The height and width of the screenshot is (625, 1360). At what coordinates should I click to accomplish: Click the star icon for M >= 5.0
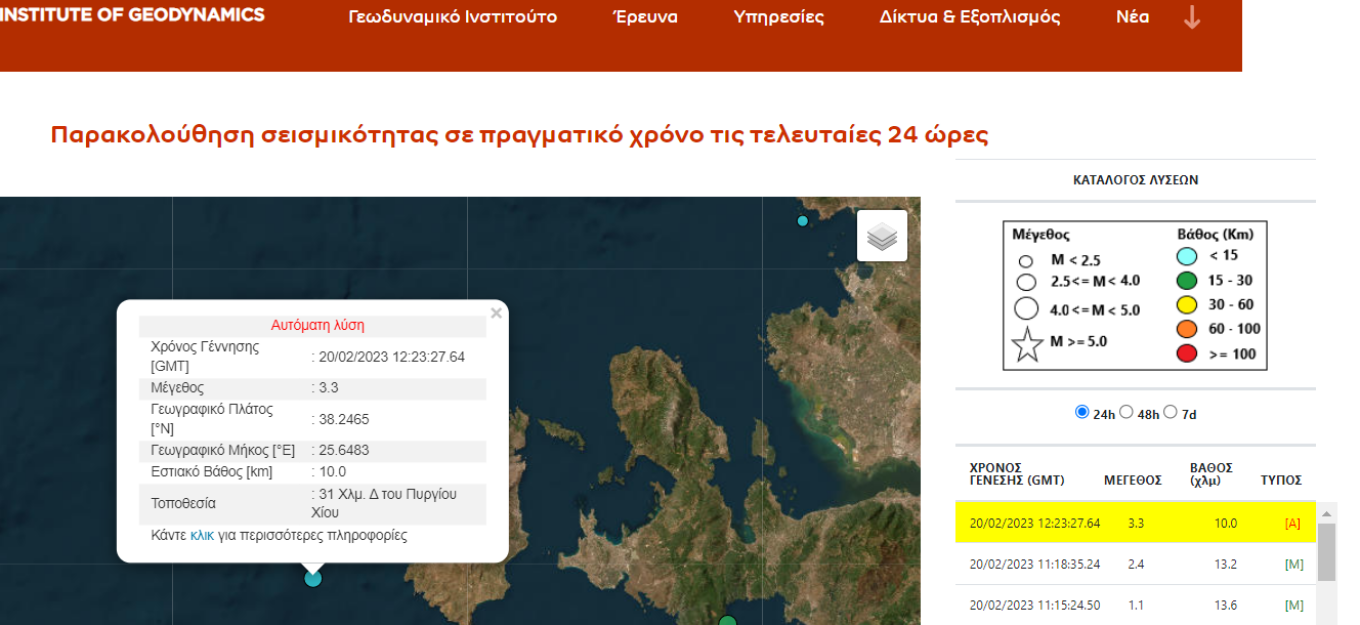tap(1027, 343)
